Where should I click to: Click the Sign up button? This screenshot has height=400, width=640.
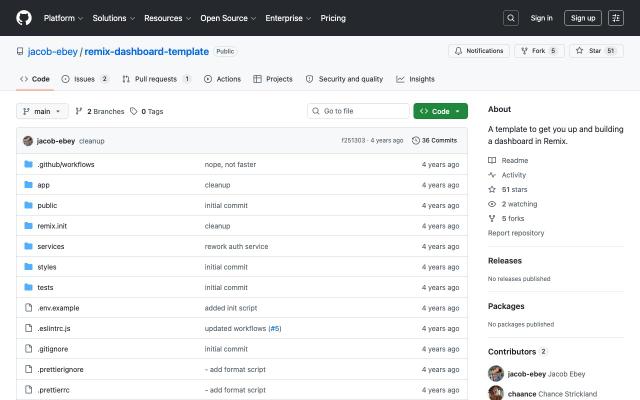[x=582, y=18]
